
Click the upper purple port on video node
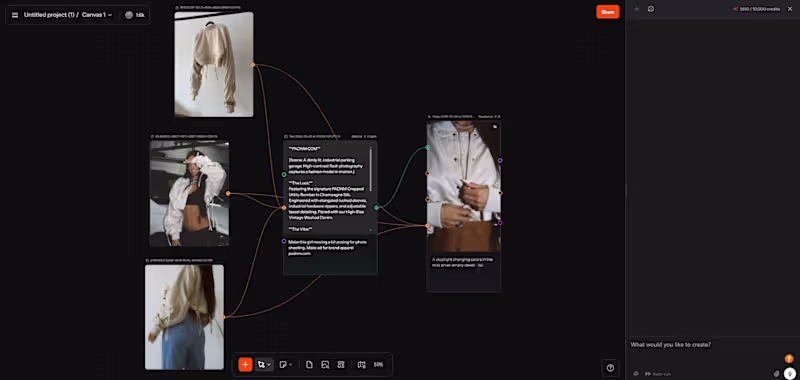coord(501,160)
